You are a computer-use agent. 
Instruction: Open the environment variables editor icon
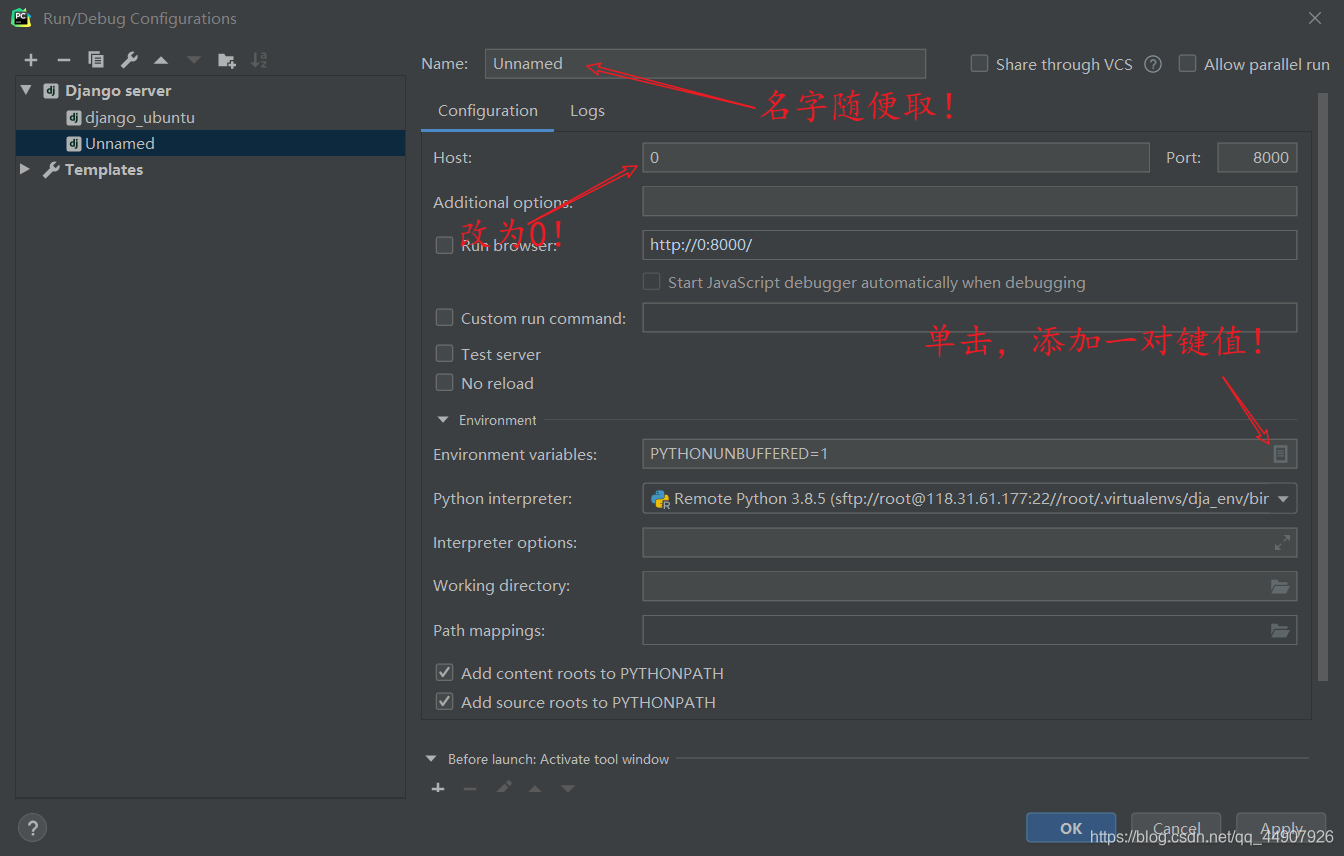click(1280, 454)
